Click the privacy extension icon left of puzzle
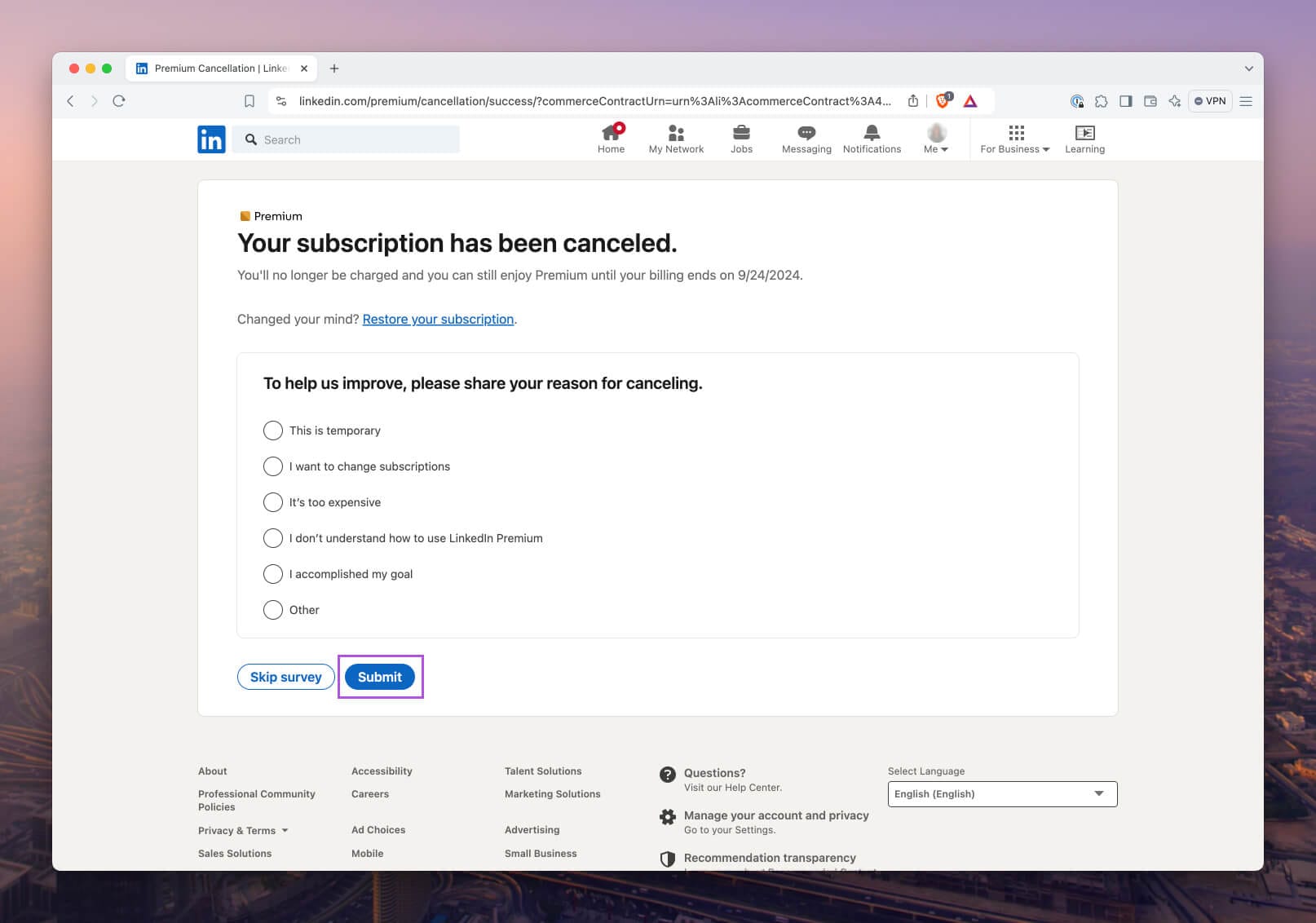1316x923 pixels. coord(1077,101)
